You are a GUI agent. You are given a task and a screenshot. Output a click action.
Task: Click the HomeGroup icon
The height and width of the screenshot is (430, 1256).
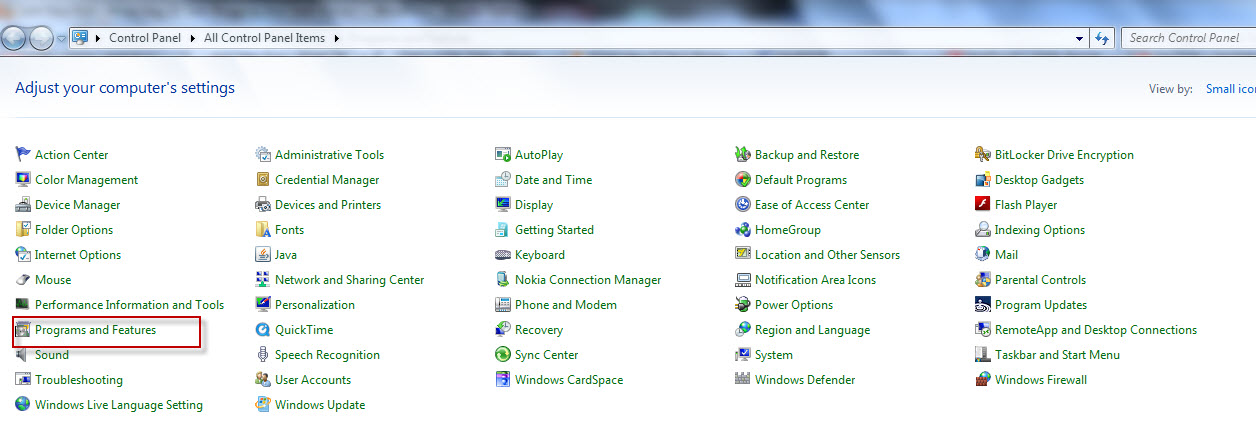click(x=743, y=229)
